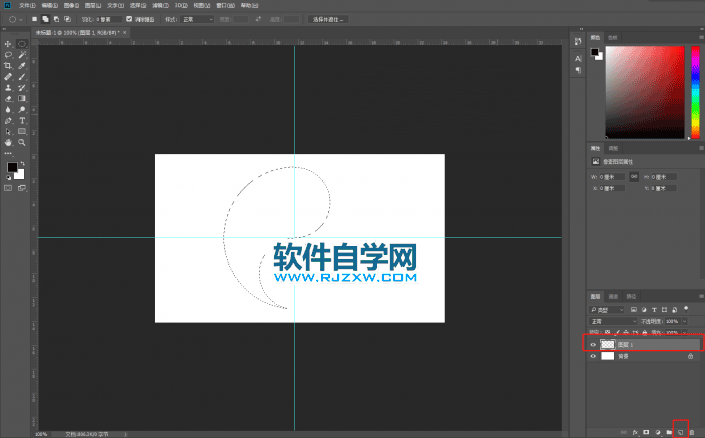Select the Magic Wand tool

(x=22, y=55)
